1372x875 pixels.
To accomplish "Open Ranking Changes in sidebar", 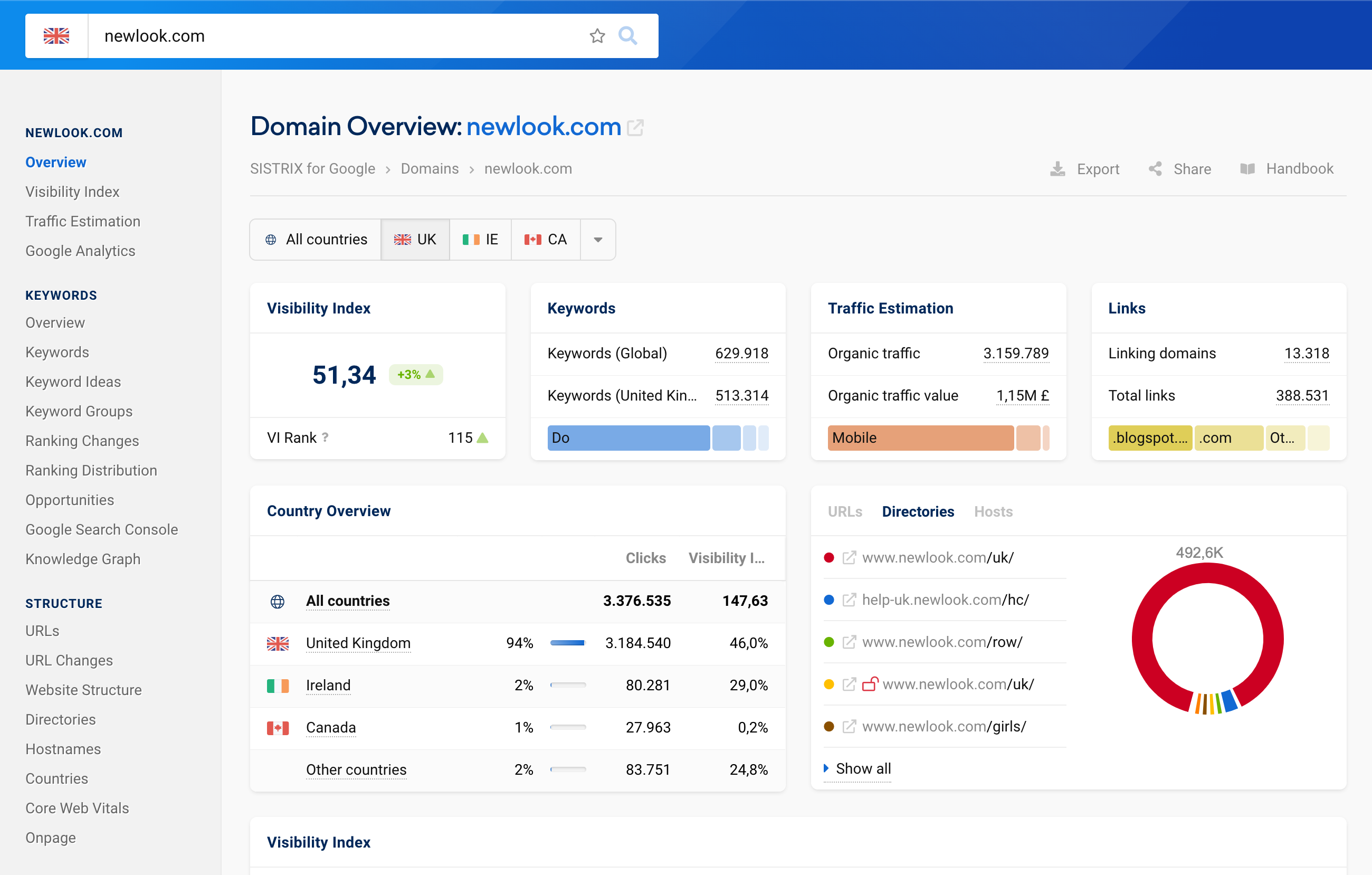I will (x=82, y=441).
